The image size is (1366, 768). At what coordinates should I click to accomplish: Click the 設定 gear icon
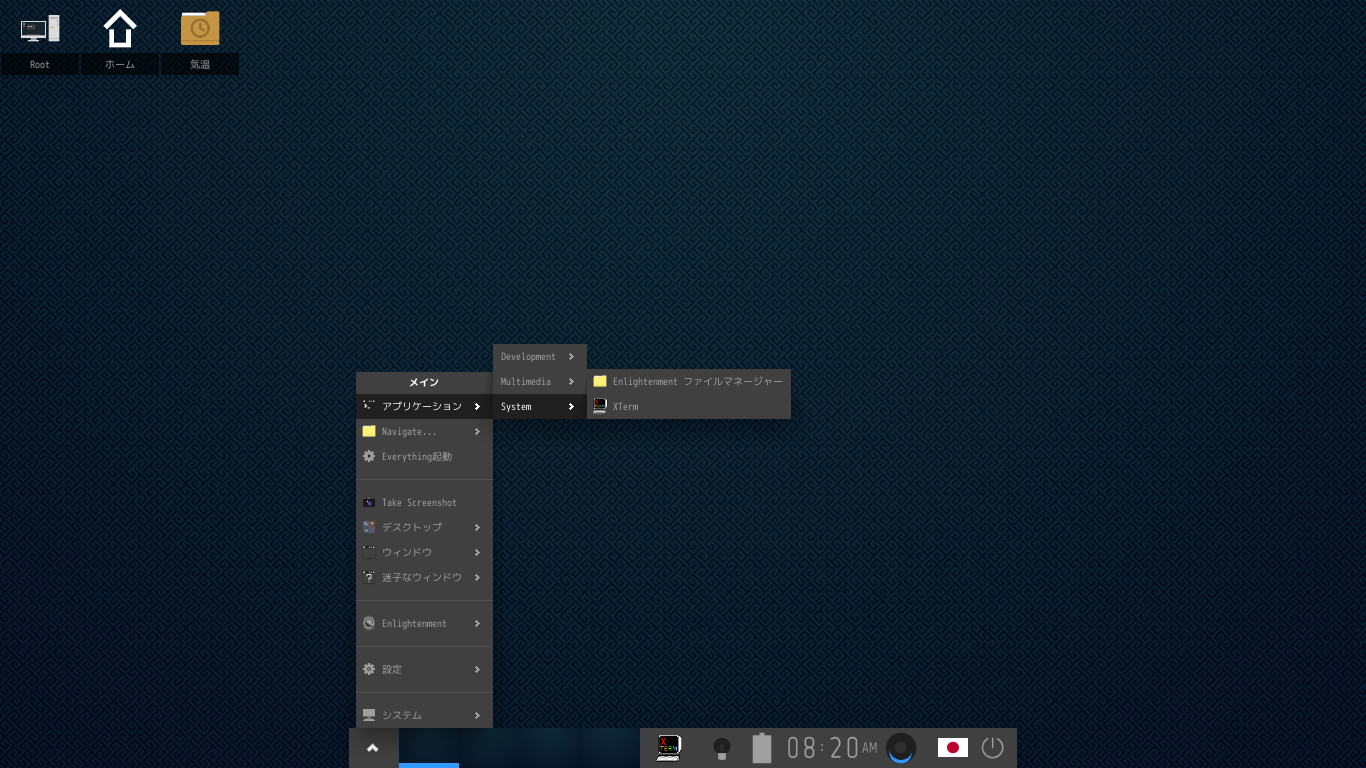click(x=369, y=669)
